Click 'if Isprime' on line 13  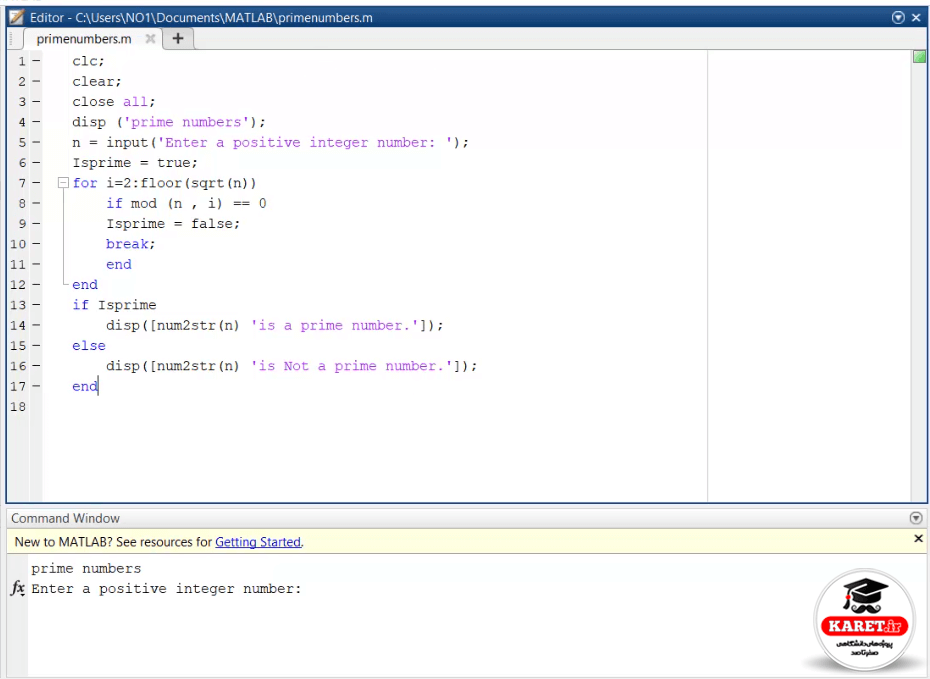coord(114,305)
